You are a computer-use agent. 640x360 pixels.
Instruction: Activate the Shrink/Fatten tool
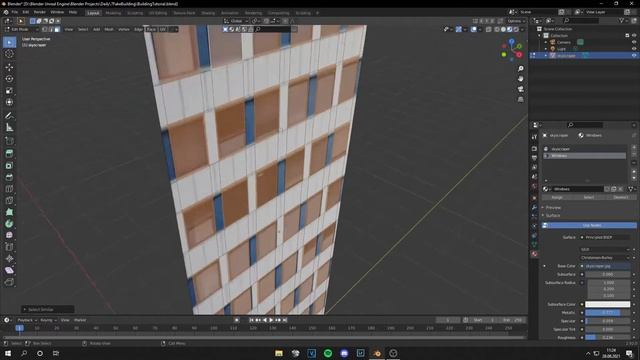pos(9,259)
